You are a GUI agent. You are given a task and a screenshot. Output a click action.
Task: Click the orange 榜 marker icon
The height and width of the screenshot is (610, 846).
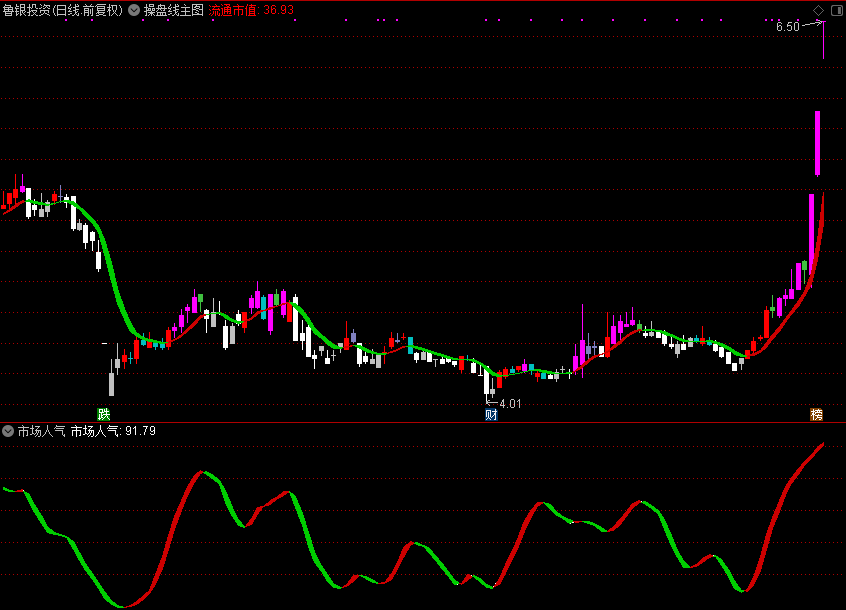tap(816, 414)
